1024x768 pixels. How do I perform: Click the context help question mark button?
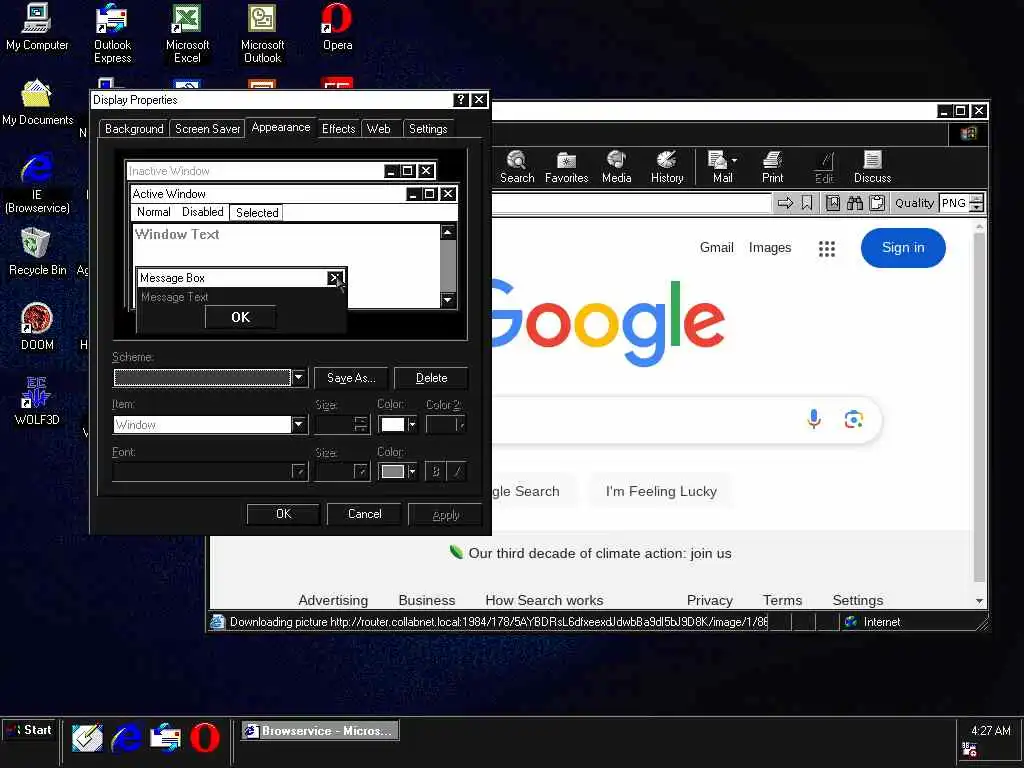pos(460,100)
